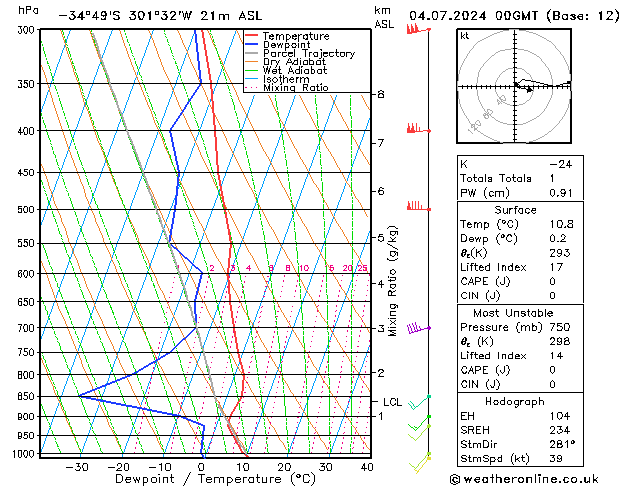Click the Mixing Ratio (g/kg) axis title
The height and width of the screenshot is (486, 629).
[392, 281]
